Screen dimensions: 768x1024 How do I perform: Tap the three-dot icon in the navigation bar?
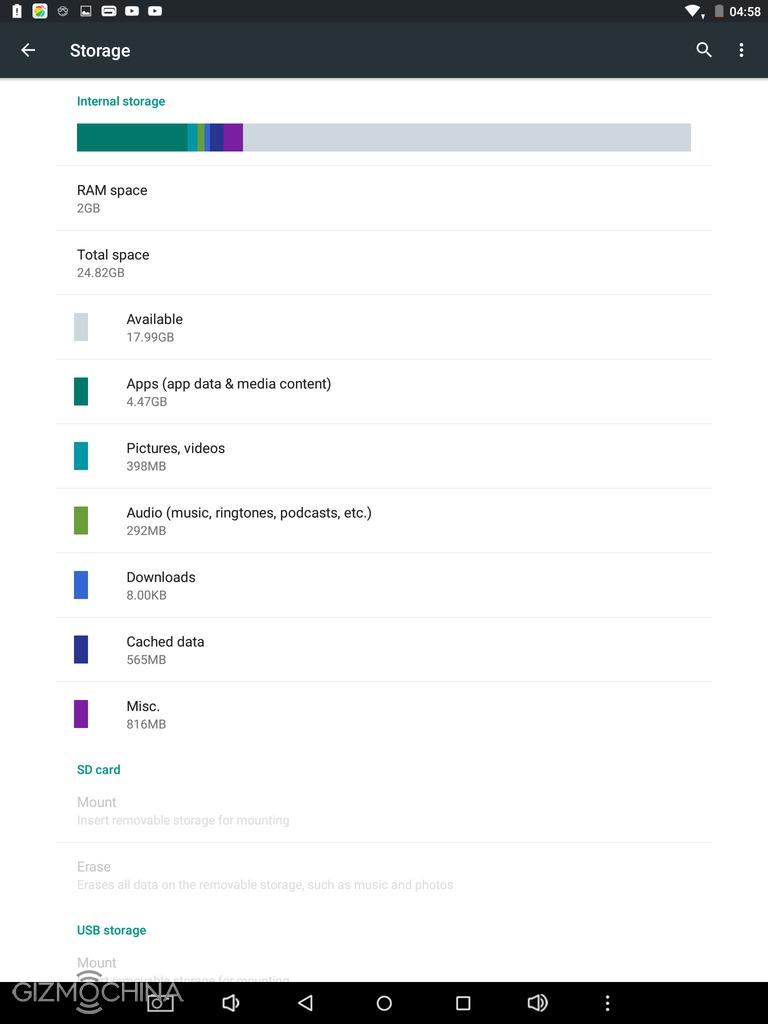coord(607,1002)
